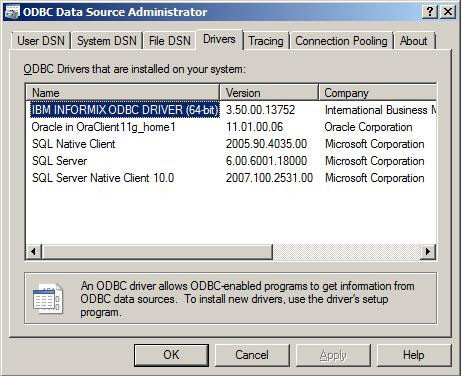
Task: Click the ODBC data source info icon
Action: pyautogui.click(x=48, y=299)
